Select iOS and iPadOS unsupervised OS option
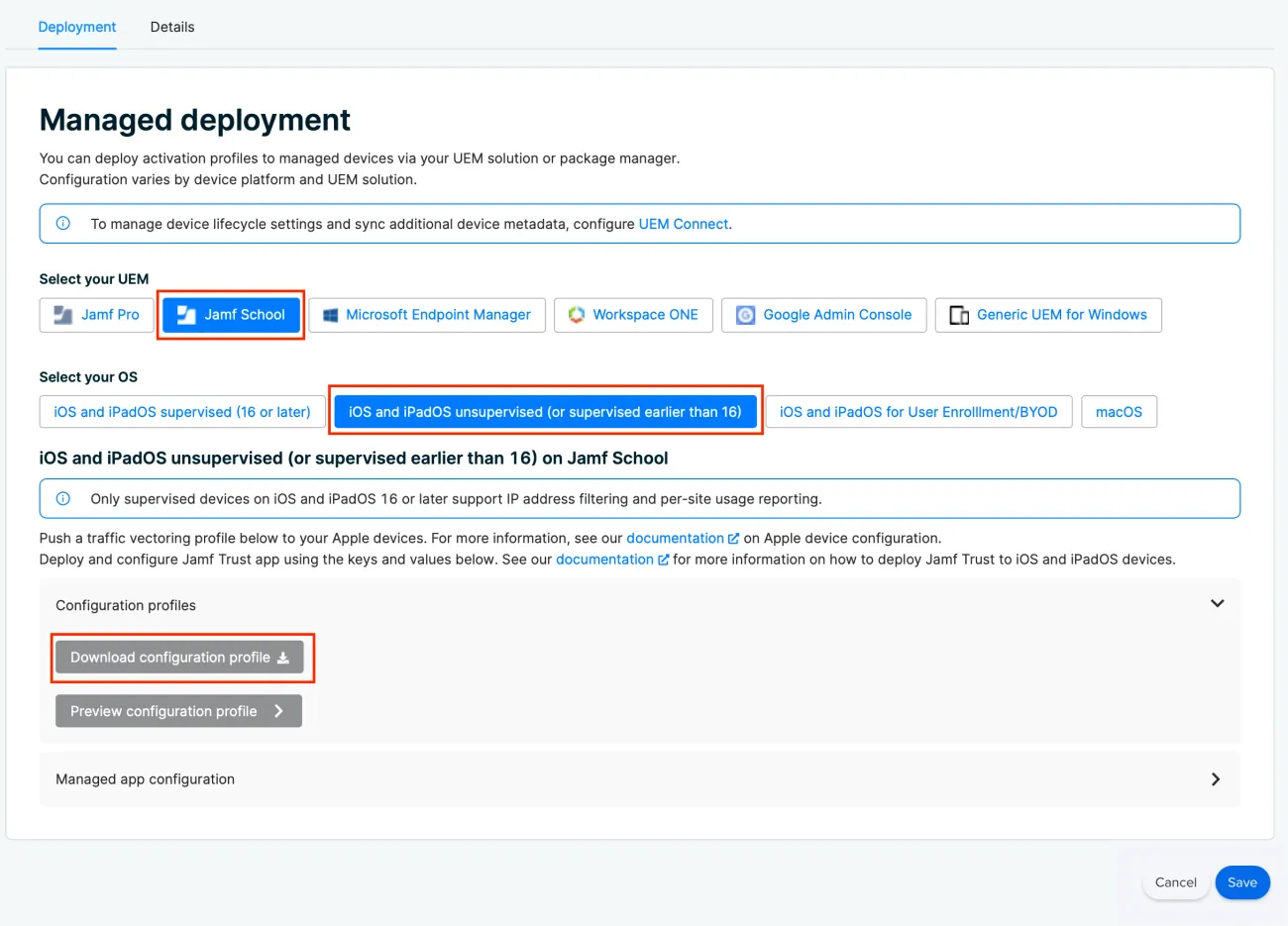1288x926 pixels. tap(545, 412)
